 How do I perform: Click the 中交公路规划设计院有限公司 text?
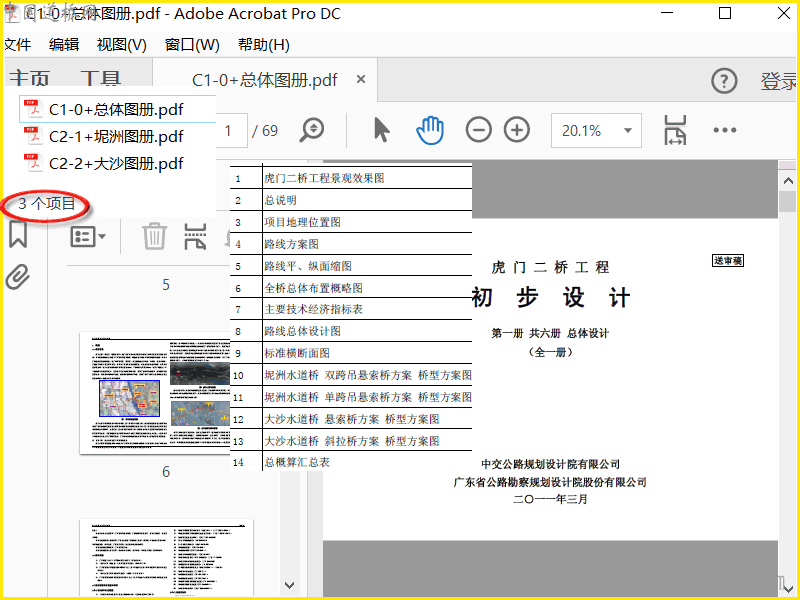(550, 464)
